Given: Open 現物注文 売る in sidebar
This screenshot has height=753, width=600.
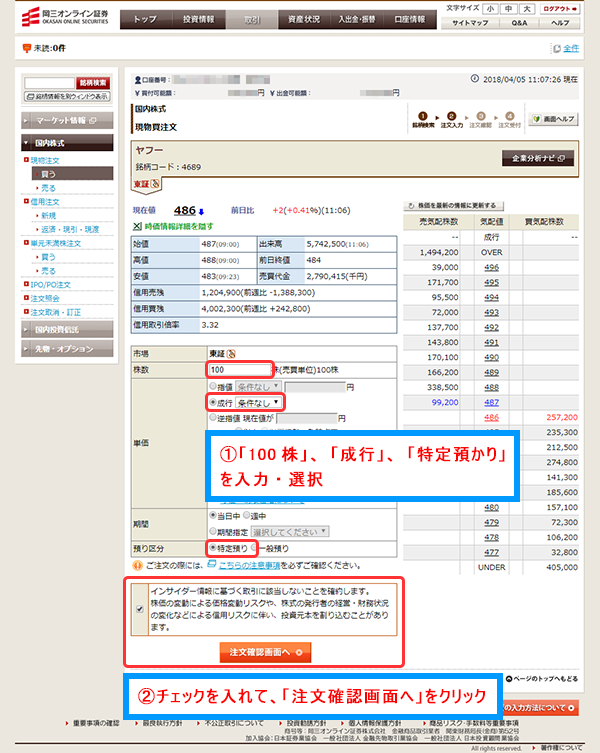Looking at the screenshot, I should [x=48, y=188].
